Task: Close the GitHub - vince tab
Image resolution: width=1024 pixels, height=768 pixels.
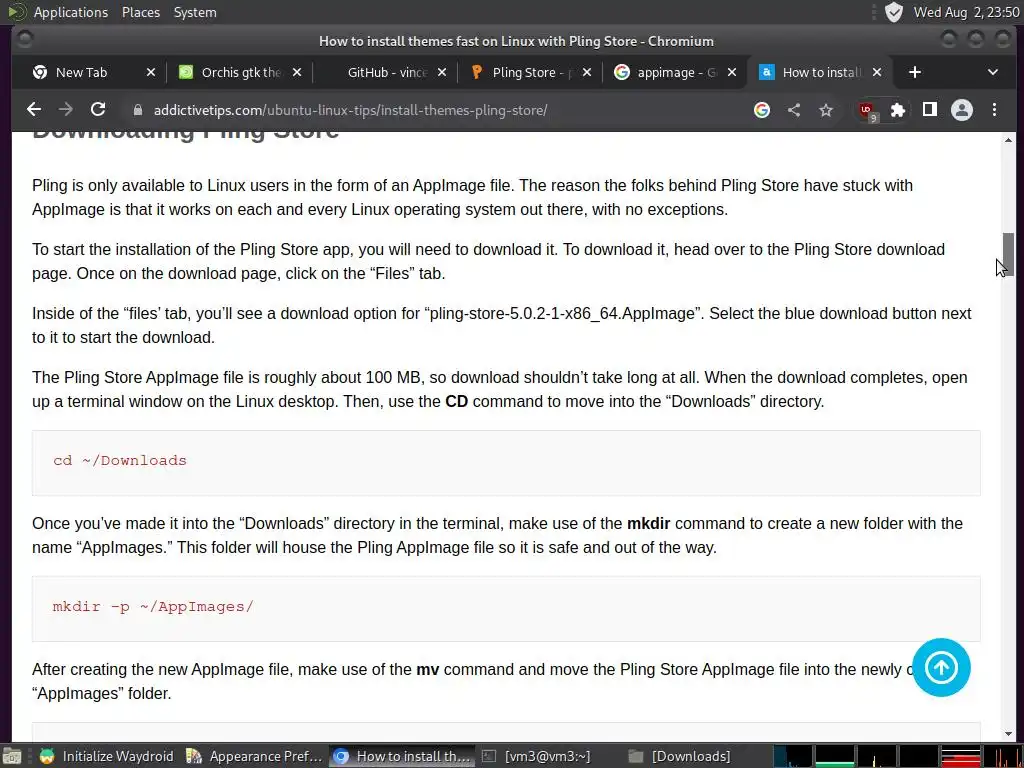Action: tap(442, 72)
